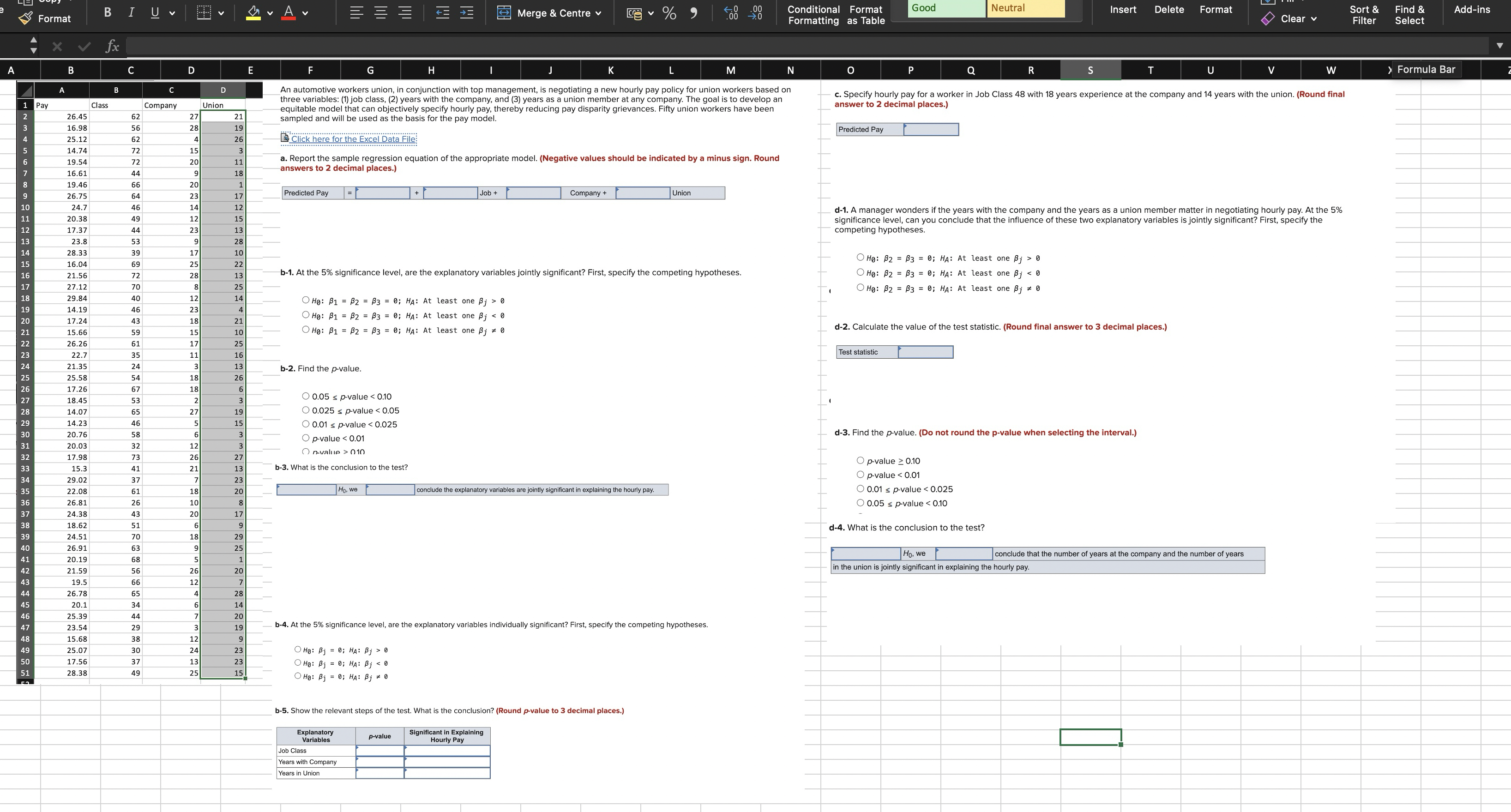Toggle bold formatting

(x=108, y=12)
